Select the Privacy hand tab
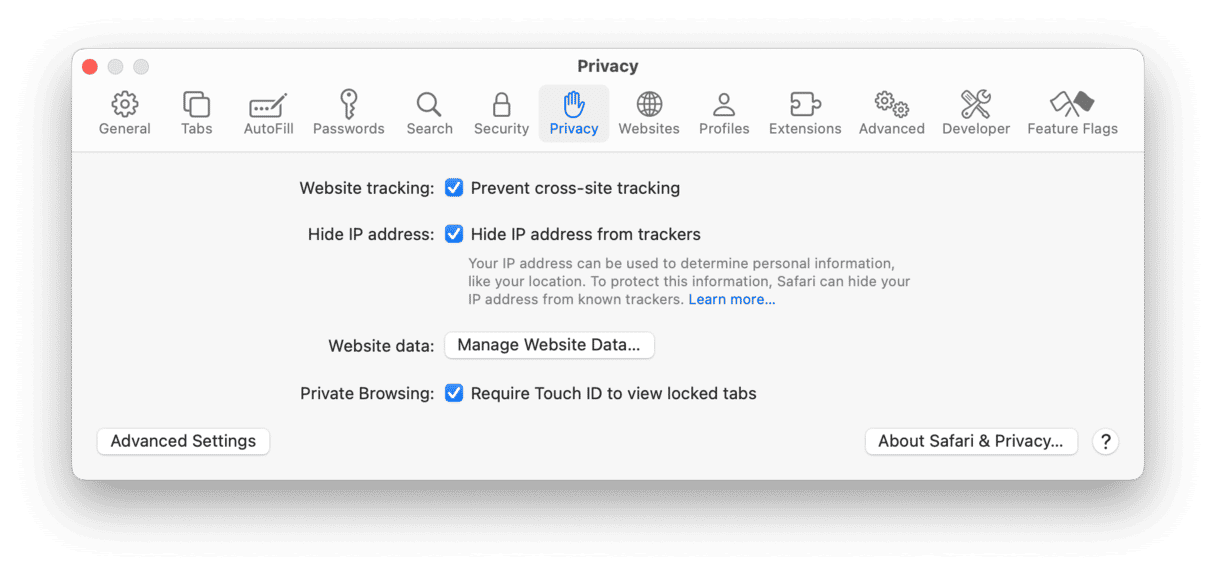The height and width of the screenshot is (575, 1216). [x=574, y=113]
